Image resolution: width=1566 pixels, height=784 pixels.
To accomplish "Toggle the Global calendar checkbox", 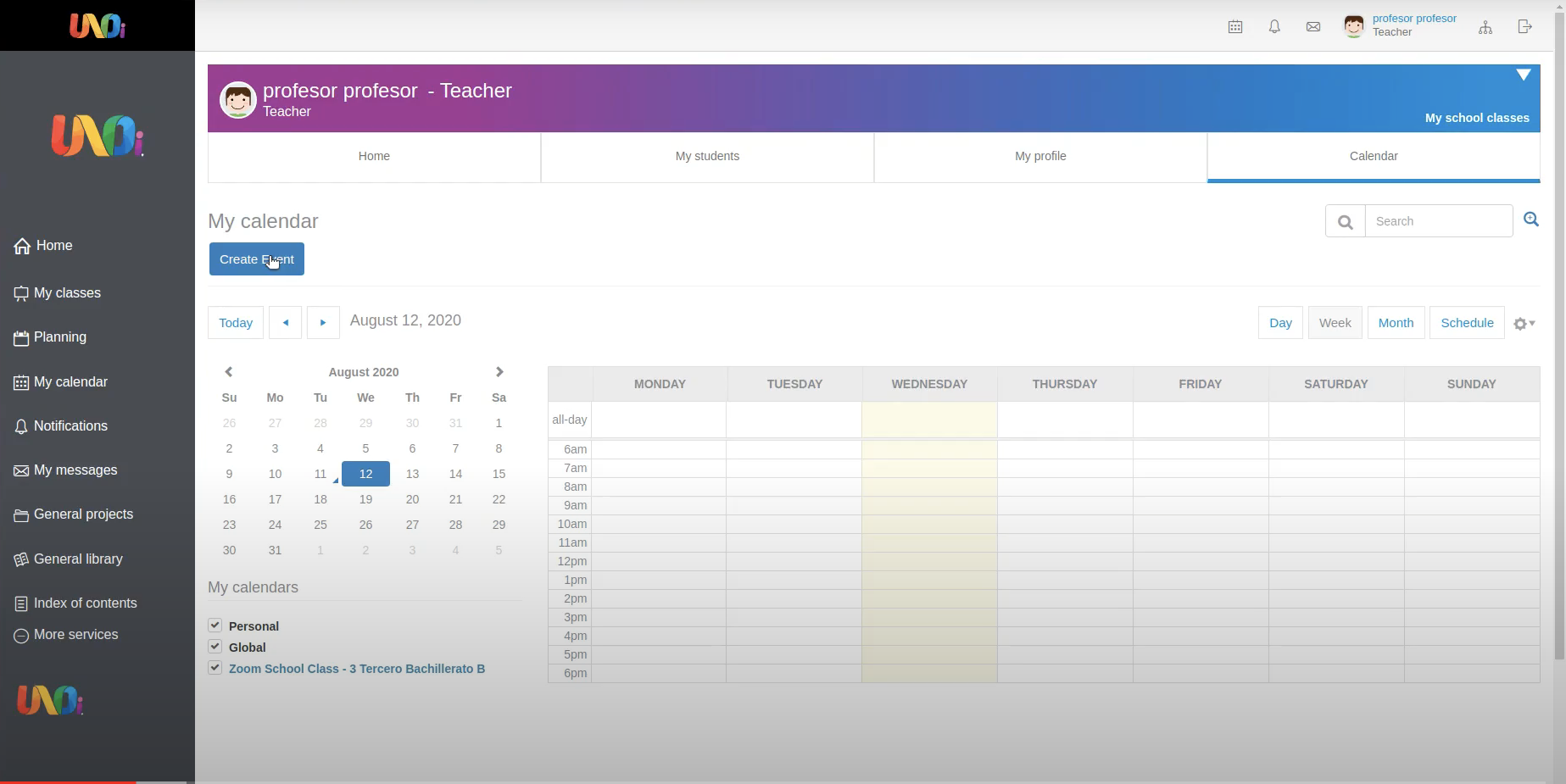I will (215, 647).
